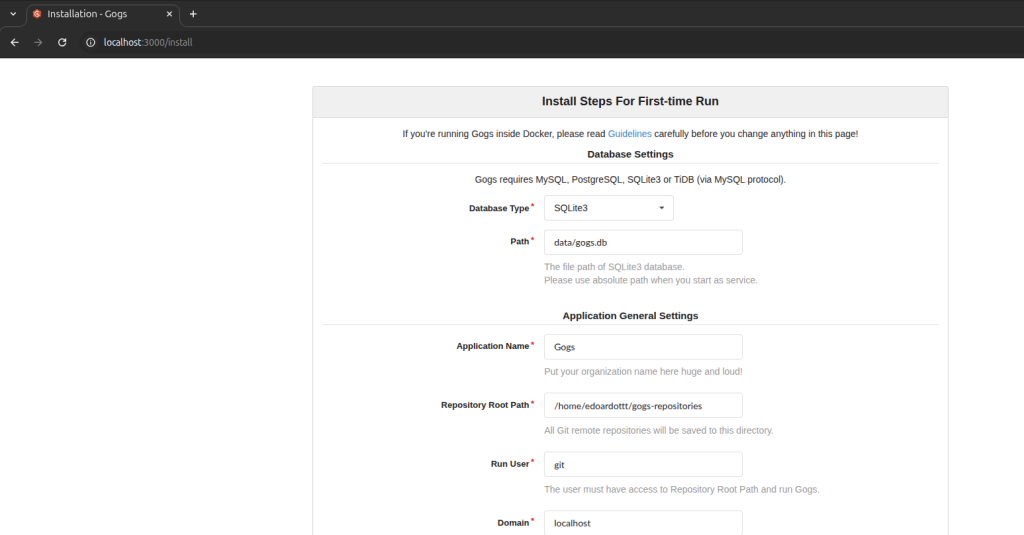The width and height of the screenshot is (1024, 535).
Task: Click the browser forward arrow
Action: tap(38, 42)
